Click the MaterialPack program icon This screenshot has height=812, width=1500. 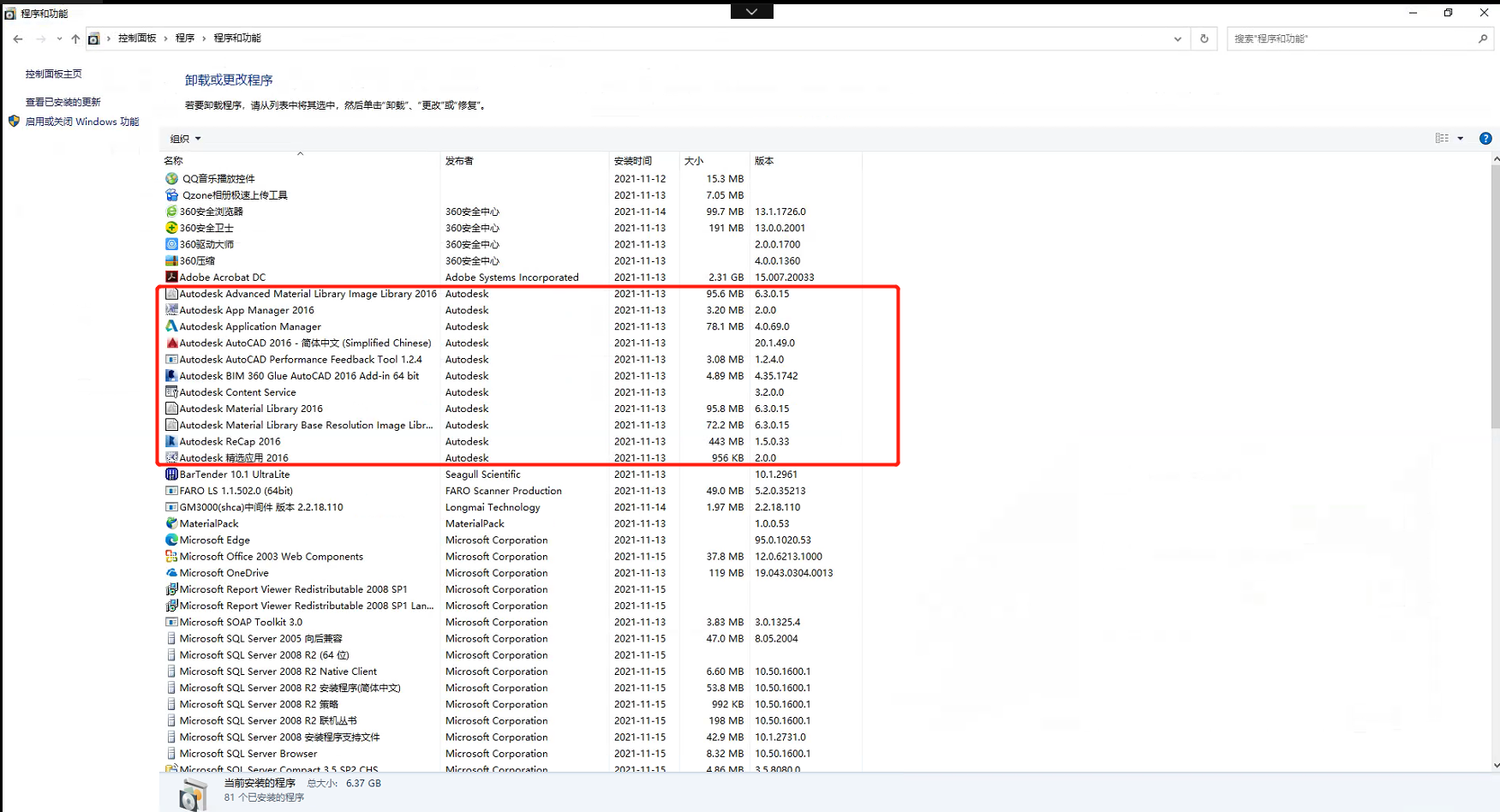171,523
